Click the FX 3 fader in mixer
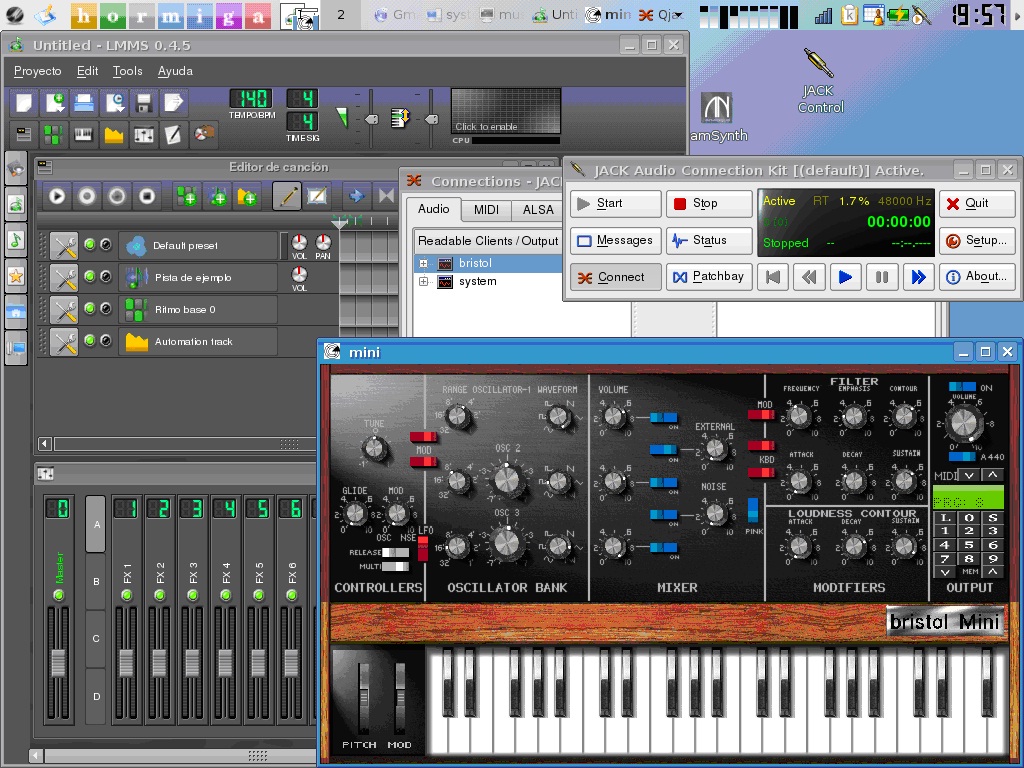 [192, 663]
